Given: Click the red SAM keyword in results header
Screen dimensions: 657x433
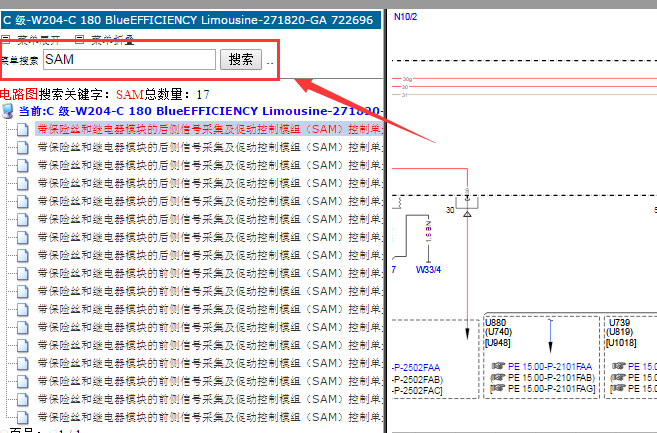Looking at the screenshot, I should (x=130, y=95).
